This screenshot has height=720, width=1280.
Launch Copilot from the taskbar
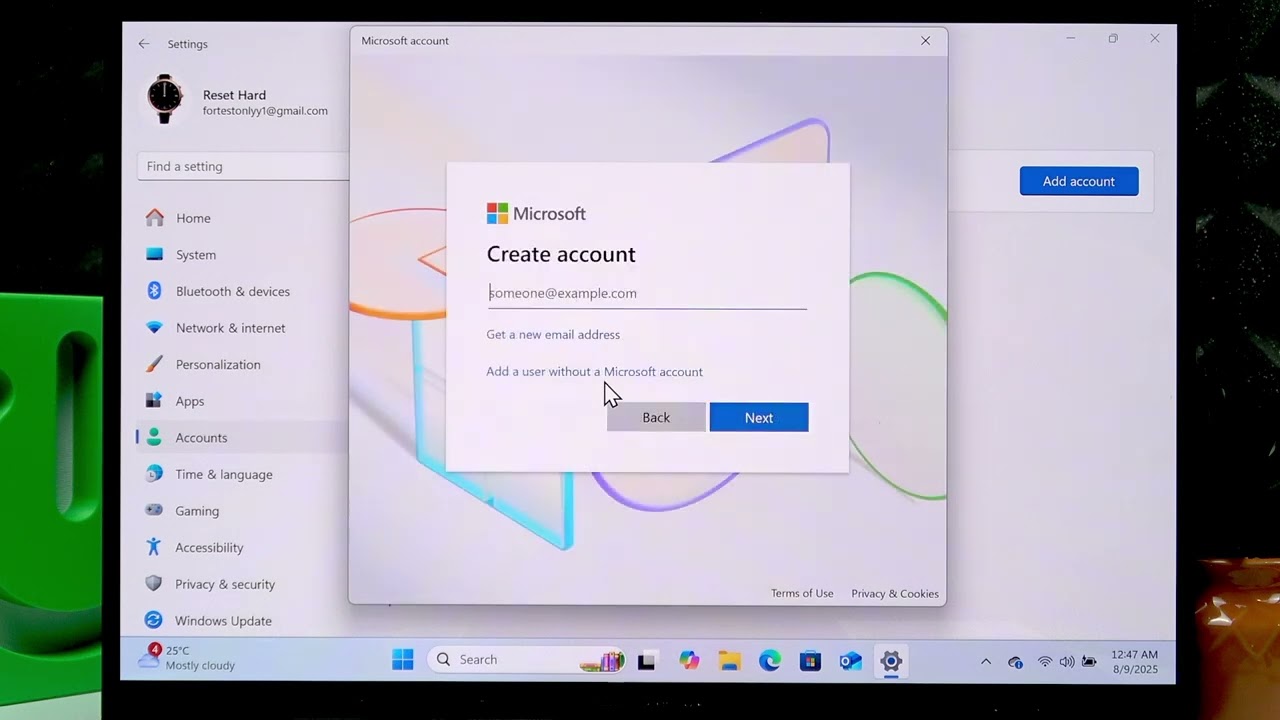[689, 660]
